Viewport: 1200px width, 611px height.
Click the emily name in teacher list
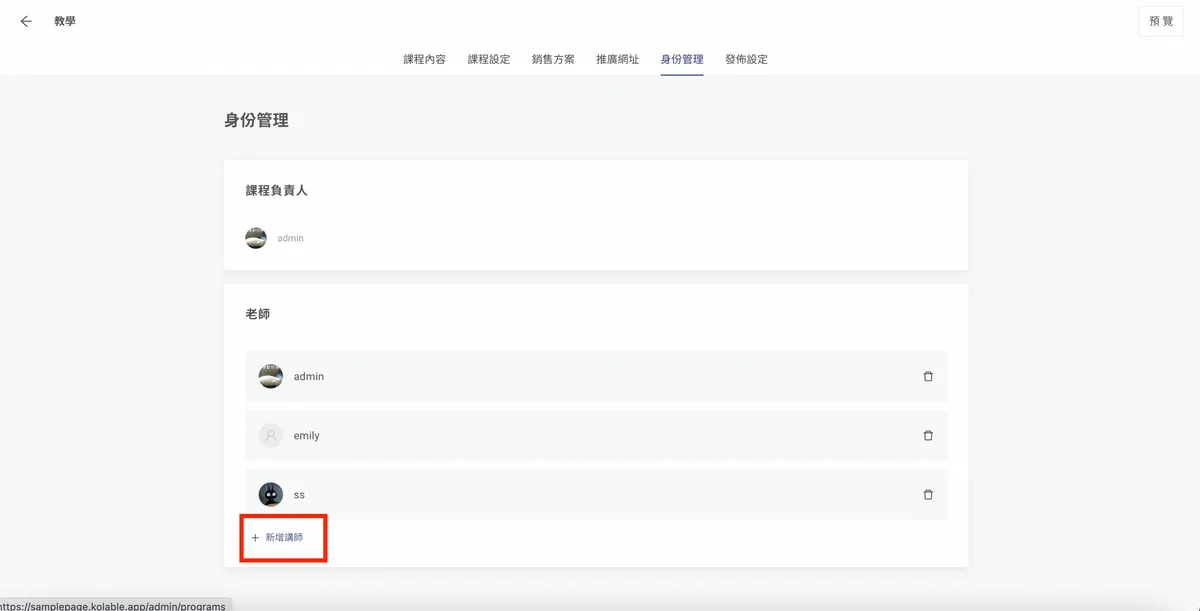click(x=306, y=436)
